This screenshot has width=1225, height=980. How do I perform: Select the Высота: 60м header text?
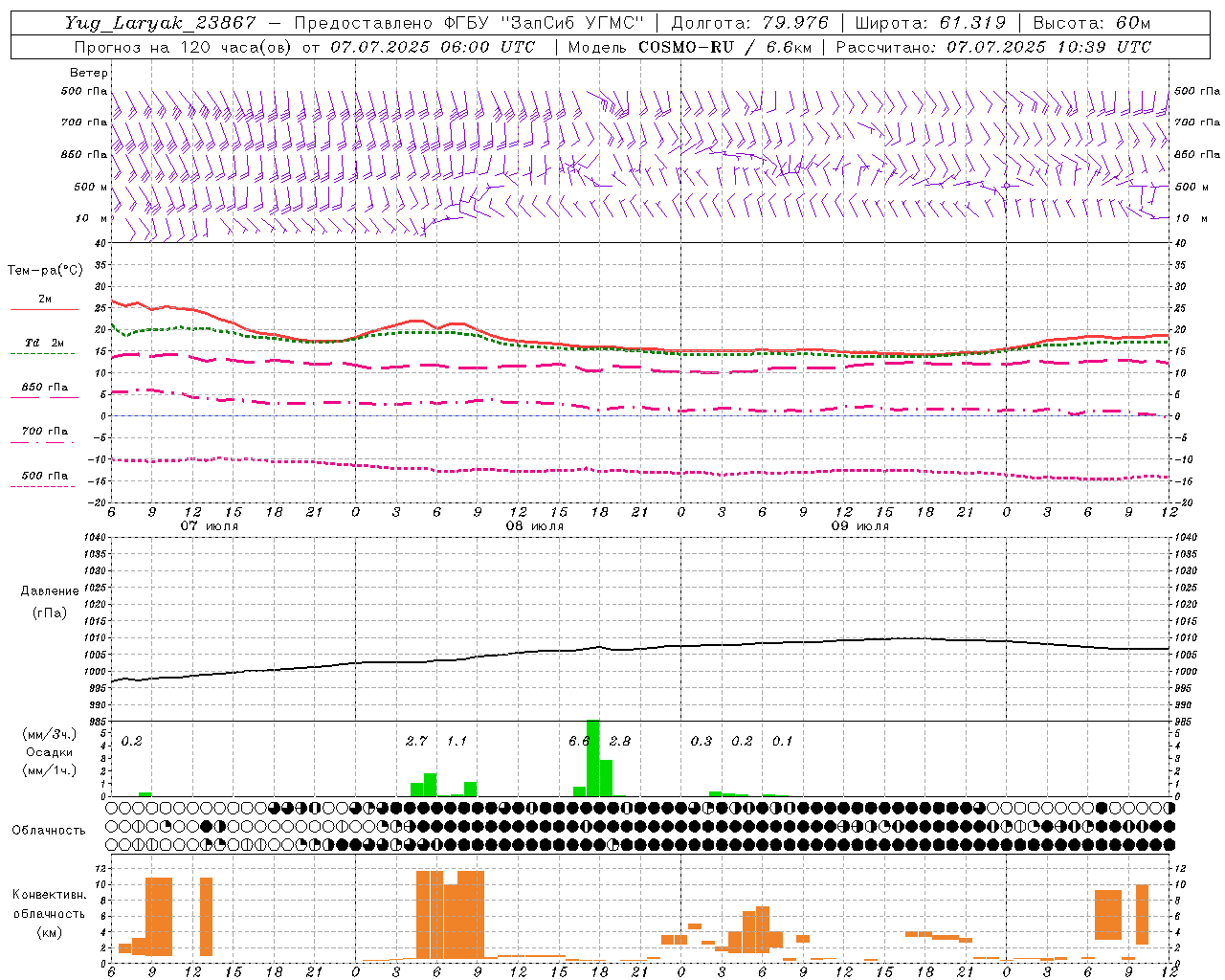tap(1091, 23)
